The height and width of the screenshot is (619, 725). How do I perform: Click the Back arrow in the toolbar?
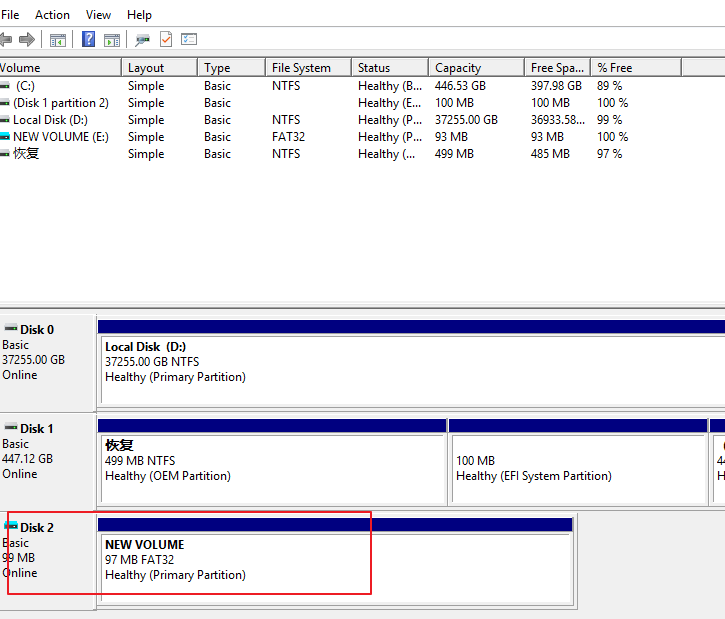[6, 40]
